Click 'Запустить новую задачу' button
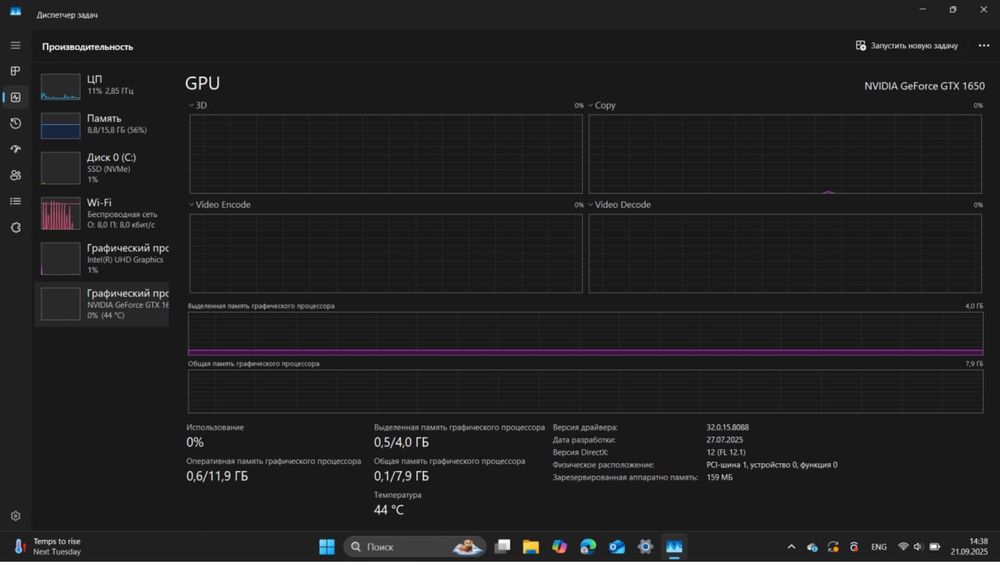 pyautogui.click(x=906, y=45)
